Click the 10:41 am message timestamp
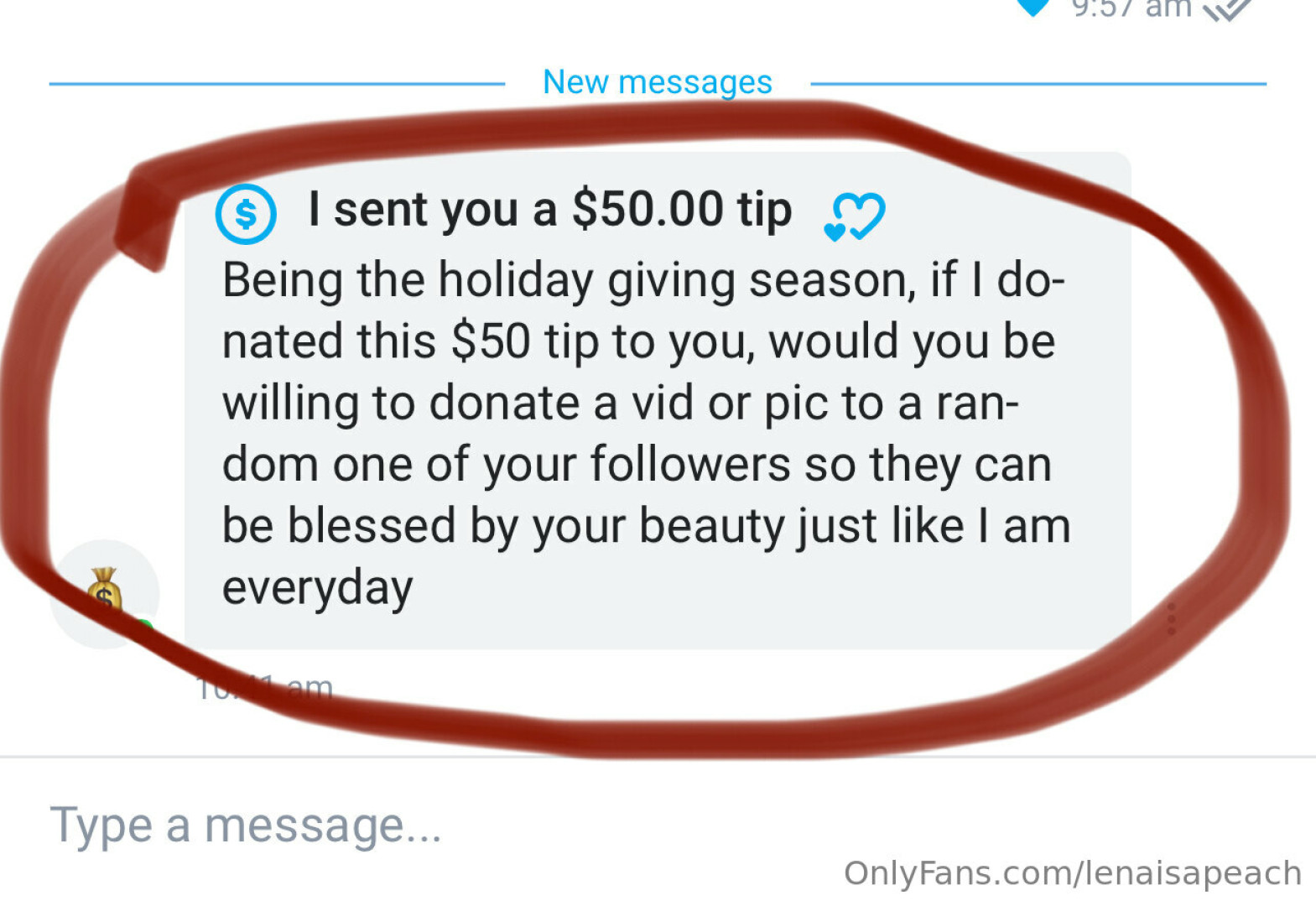Image resolution: width=1316 pixels, height=906 pixels. pos(265,689)
